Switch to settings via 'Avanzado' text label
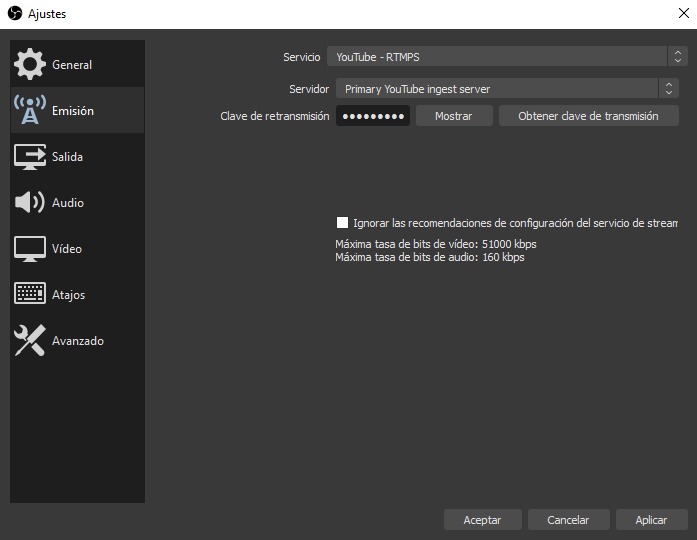This screenshot has height=540, width=697. (x=78, y=341)
